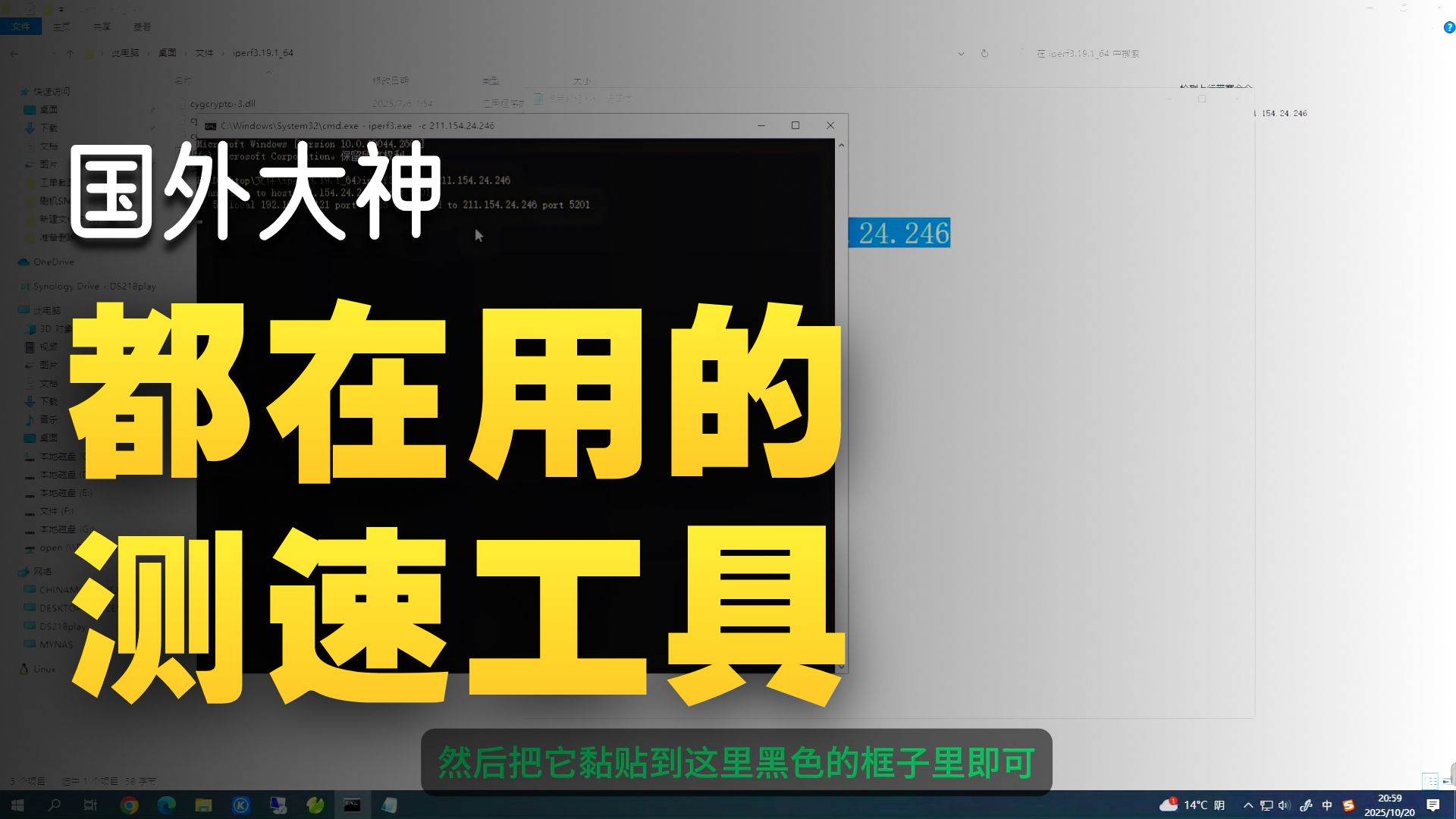Click 桌面 in the address breadcrumb
The height and width of the screenshot is (819, 1456).
(167, 53)
